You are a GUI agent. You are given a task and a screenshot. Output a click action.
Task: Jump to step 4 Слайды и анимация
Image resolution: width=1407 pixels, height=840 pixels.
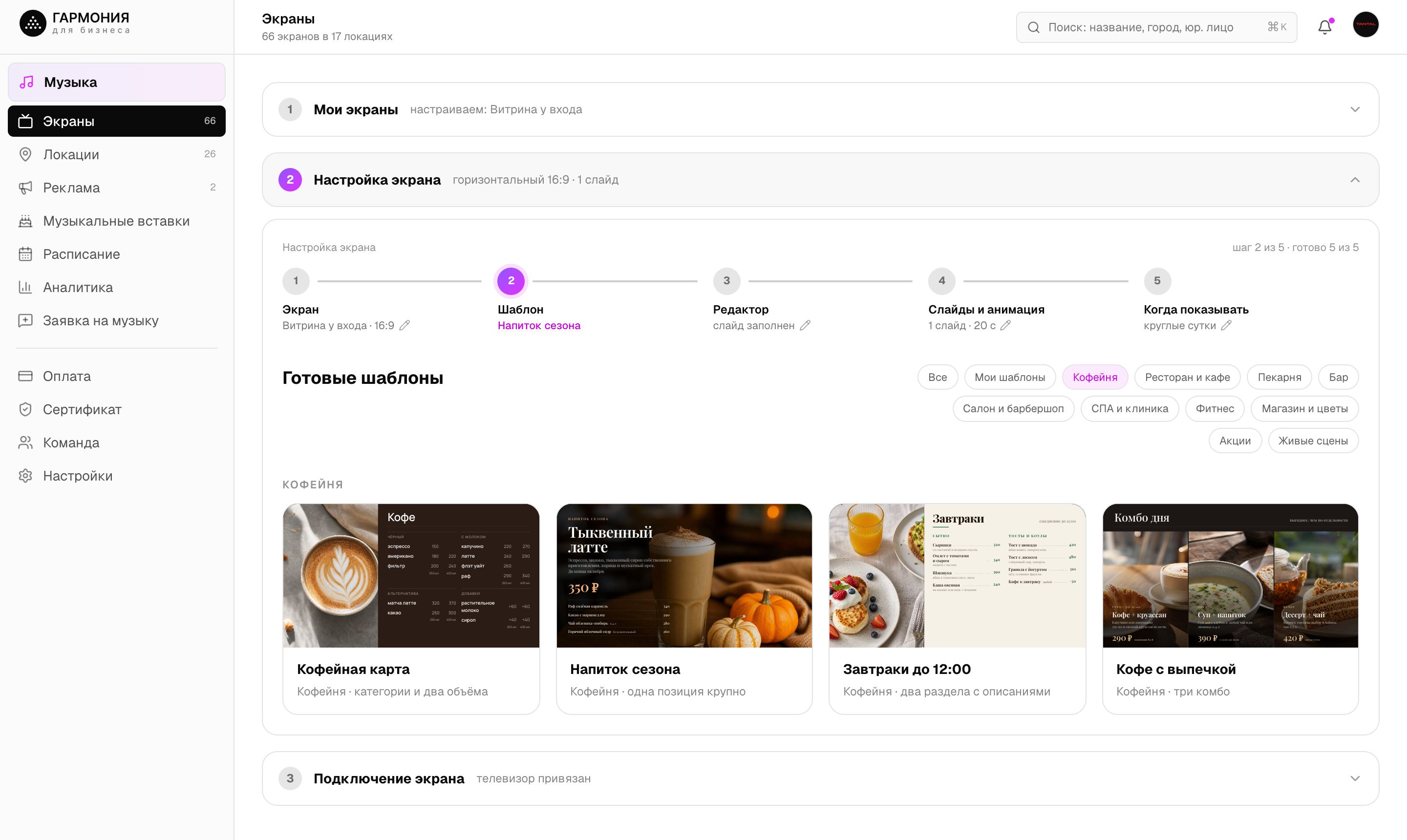pyautogui.click(x=941, y=281)
